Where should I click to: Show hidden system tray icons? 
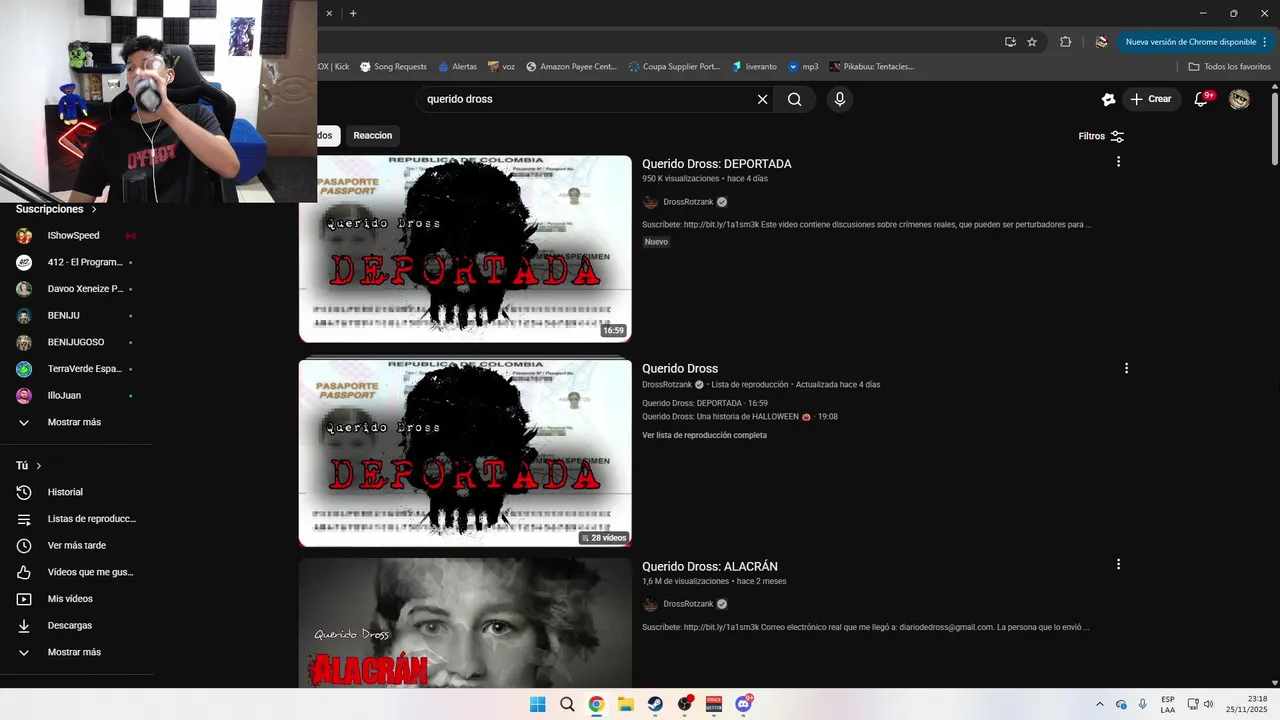point(1100,704)
